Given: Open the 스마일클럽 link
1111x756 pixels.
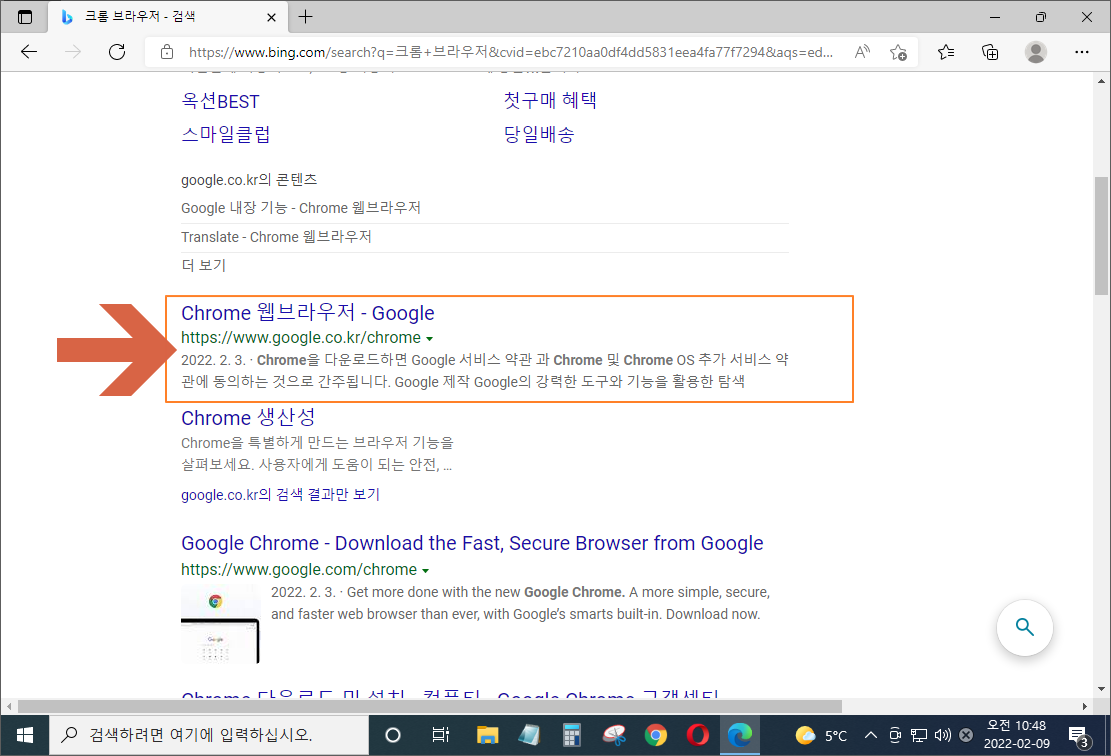Looking at the screenshot, I should pyautogui.click(x=225, y=134).
